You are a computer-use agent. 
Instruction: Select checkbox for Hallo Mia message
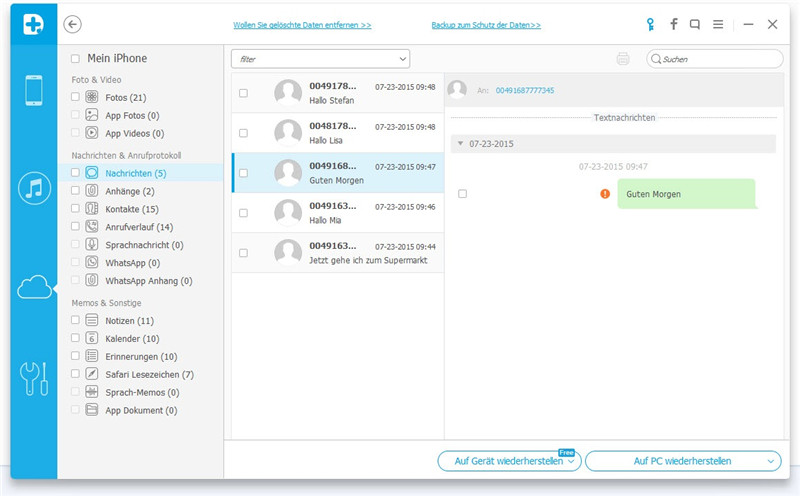(243, 213)
